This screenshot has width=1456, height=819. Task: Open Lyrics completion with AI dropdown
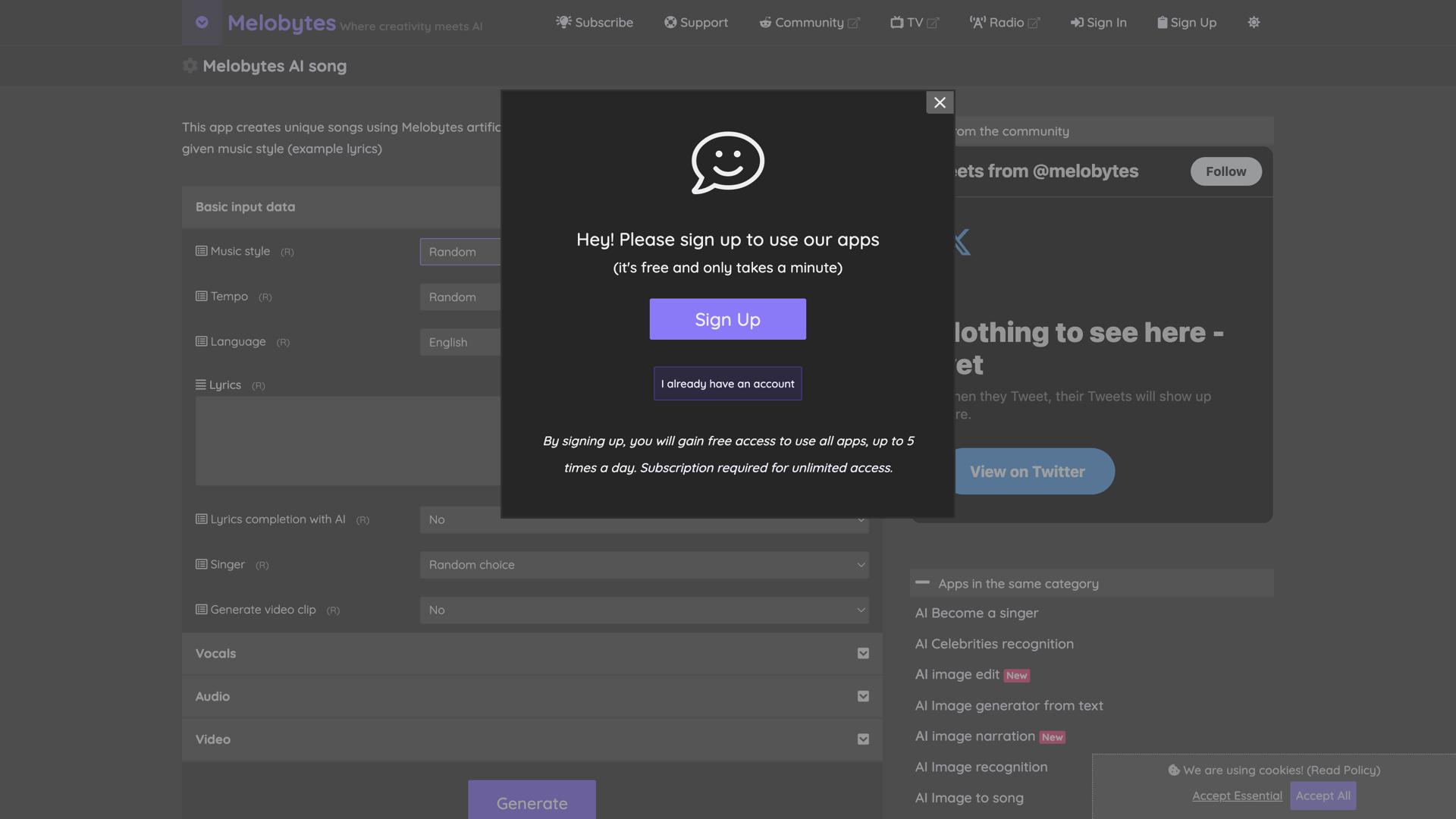[644, 520]
